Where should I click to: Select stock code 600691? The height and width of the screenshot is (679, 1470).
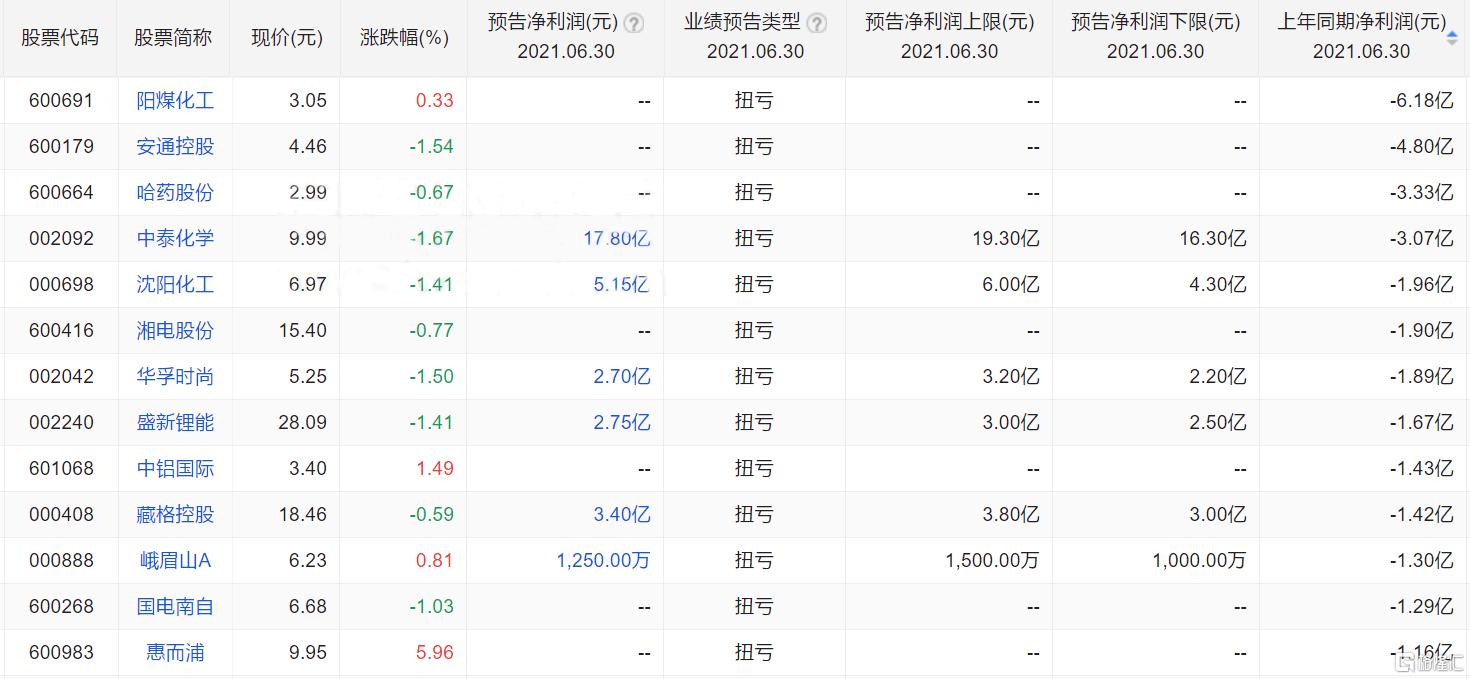(61, 100)
